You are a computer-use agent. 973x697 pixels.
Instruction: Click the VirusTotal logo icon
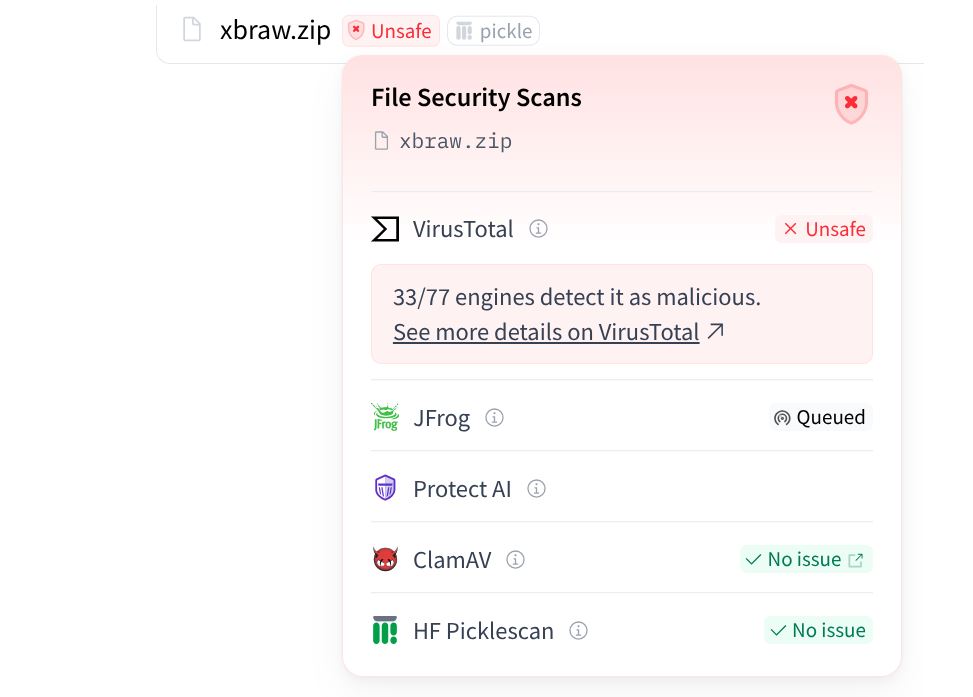pyautogui.click(x=385, y=229)
